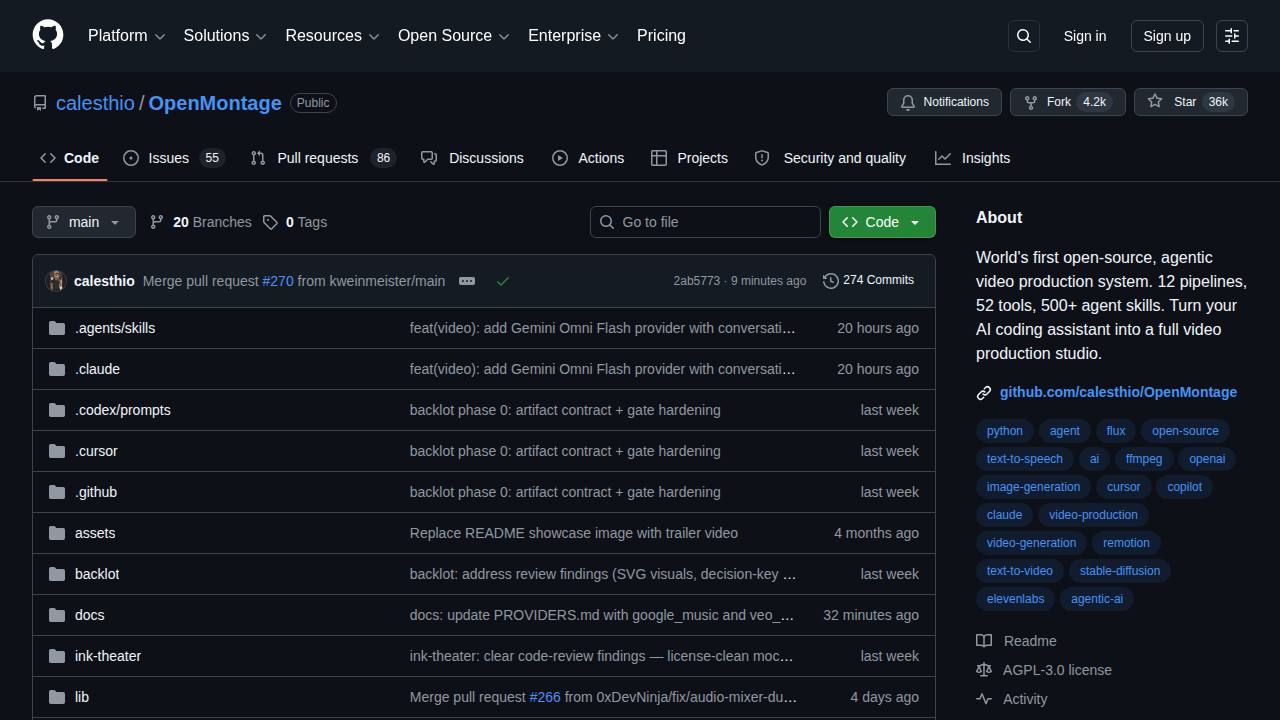Open the GitHub homepage logo
The image size is (1280, 720).
pyautogui.click(x=48, y=35)
